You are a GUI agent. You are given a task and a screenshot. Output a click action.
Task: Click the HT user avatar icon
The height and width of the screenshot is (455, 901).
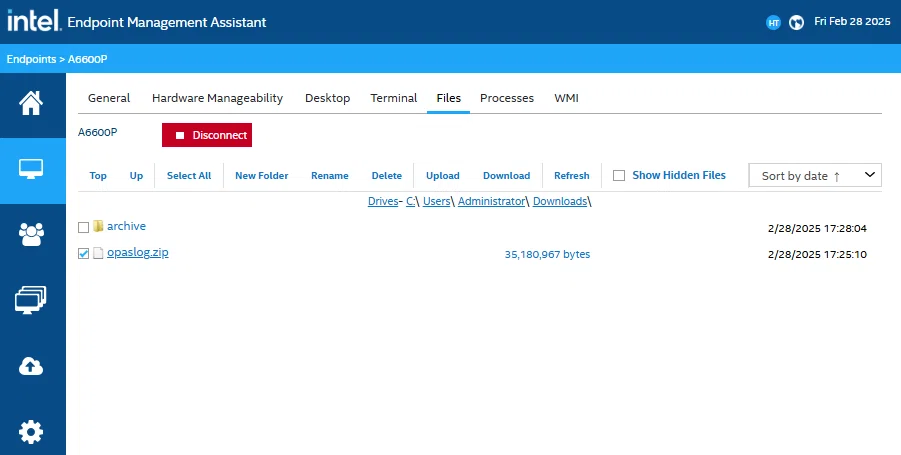[x=773, y=22]
